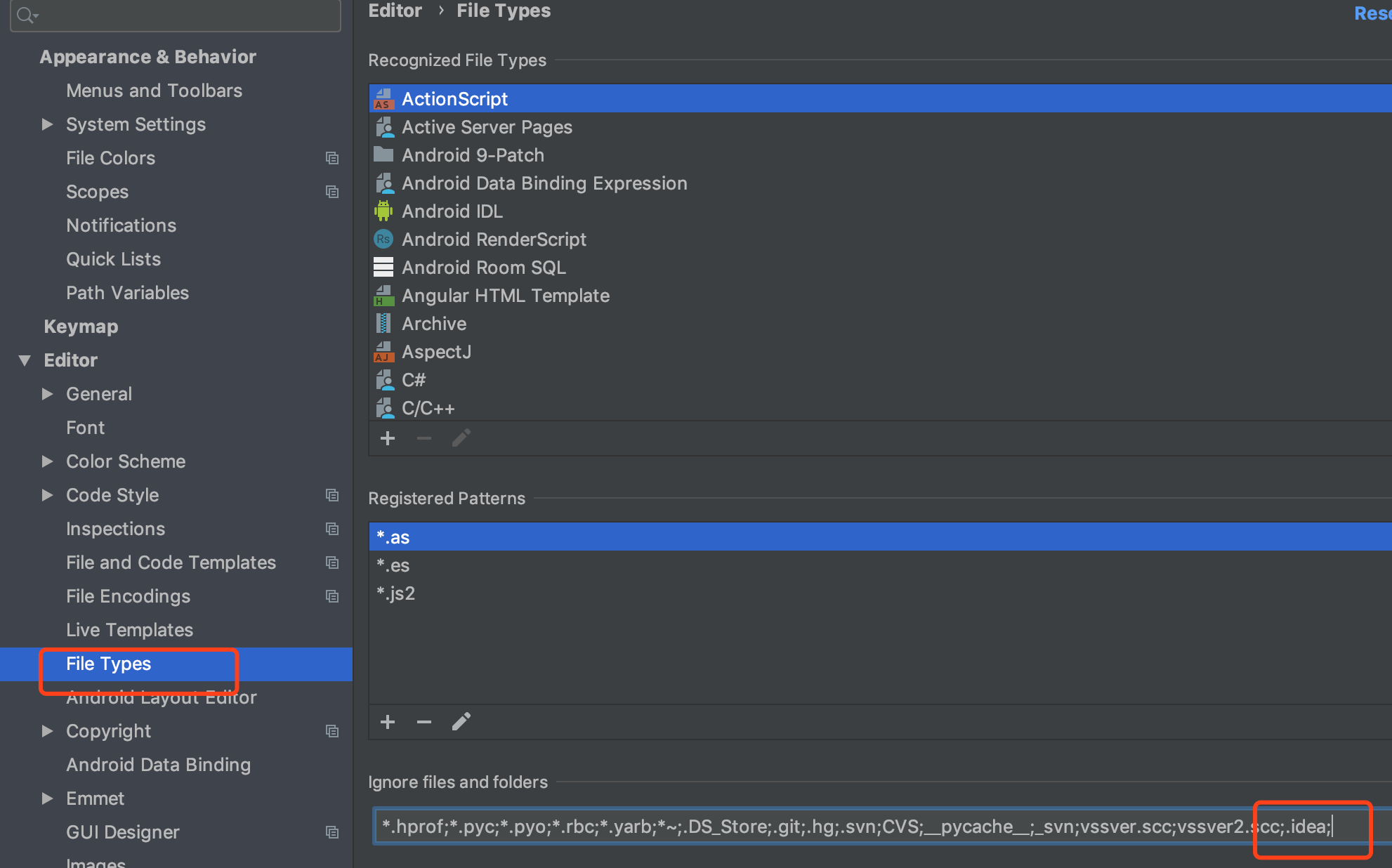Expand the System Settings node
This screenshot has height=868, width=1392.
(x=48, y=124)
